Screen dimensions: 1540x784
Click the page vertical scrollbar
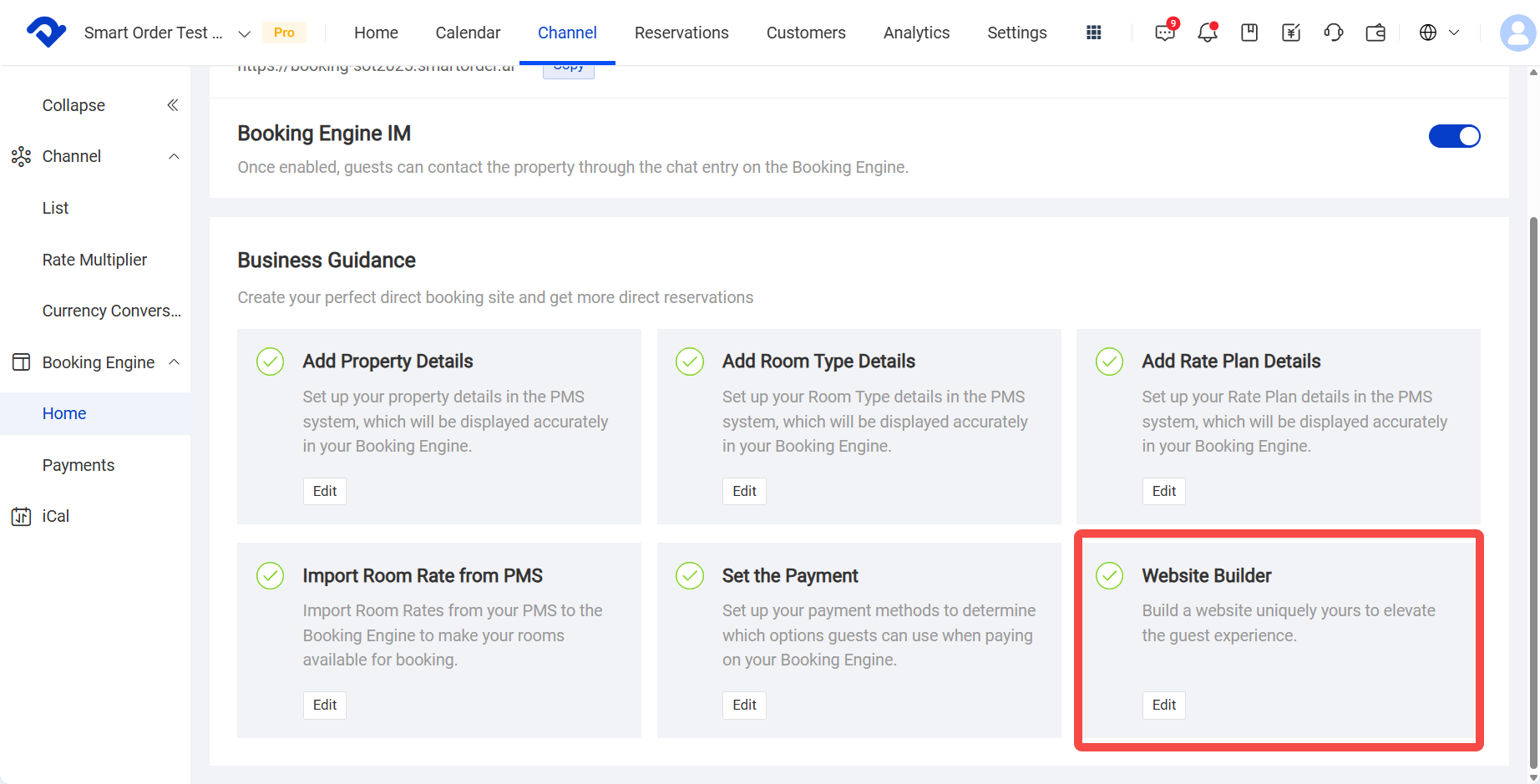[1533, 493]
